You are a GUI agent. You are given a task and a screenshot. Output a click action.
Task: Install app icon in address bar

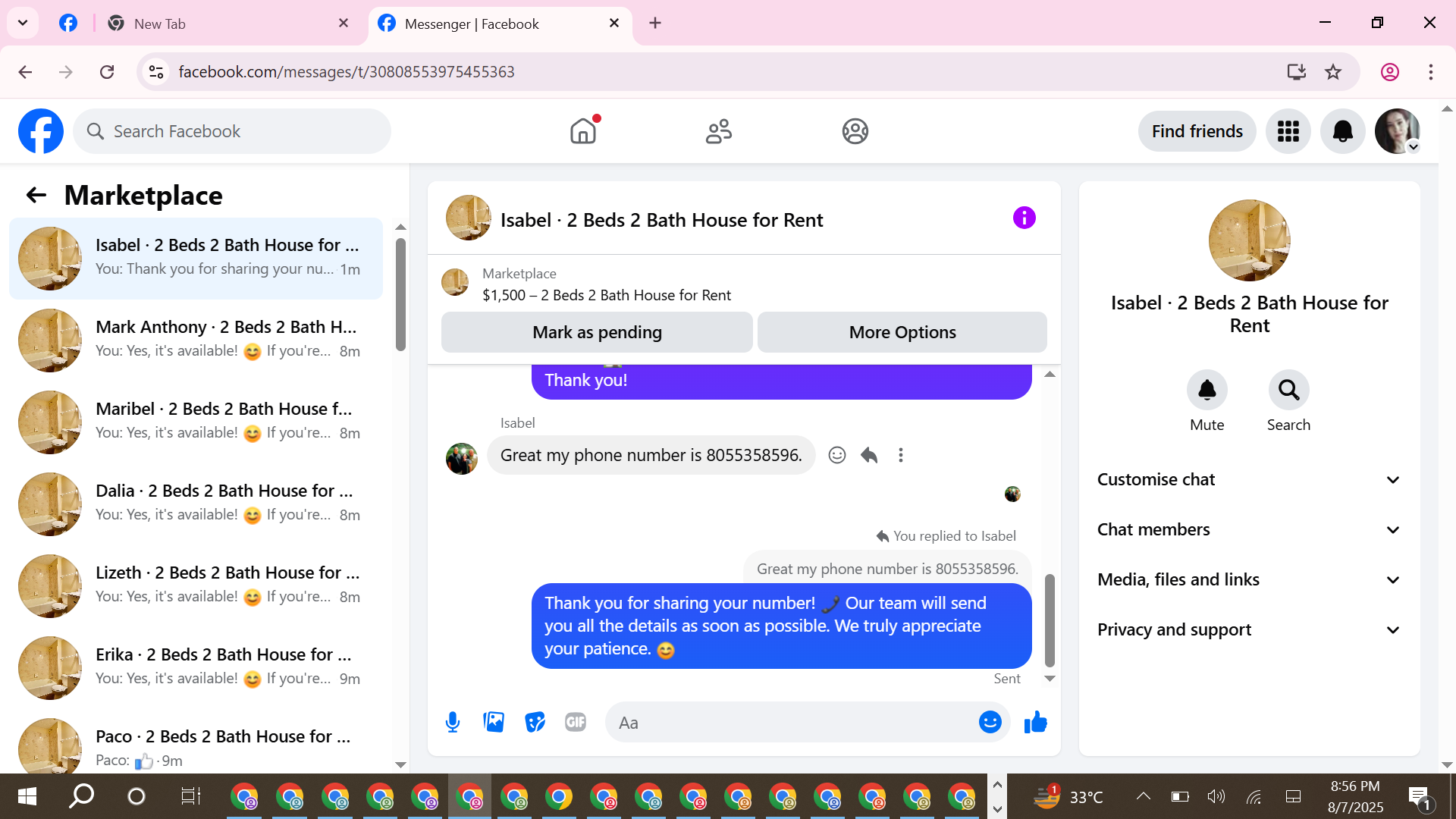(1297, 72)
